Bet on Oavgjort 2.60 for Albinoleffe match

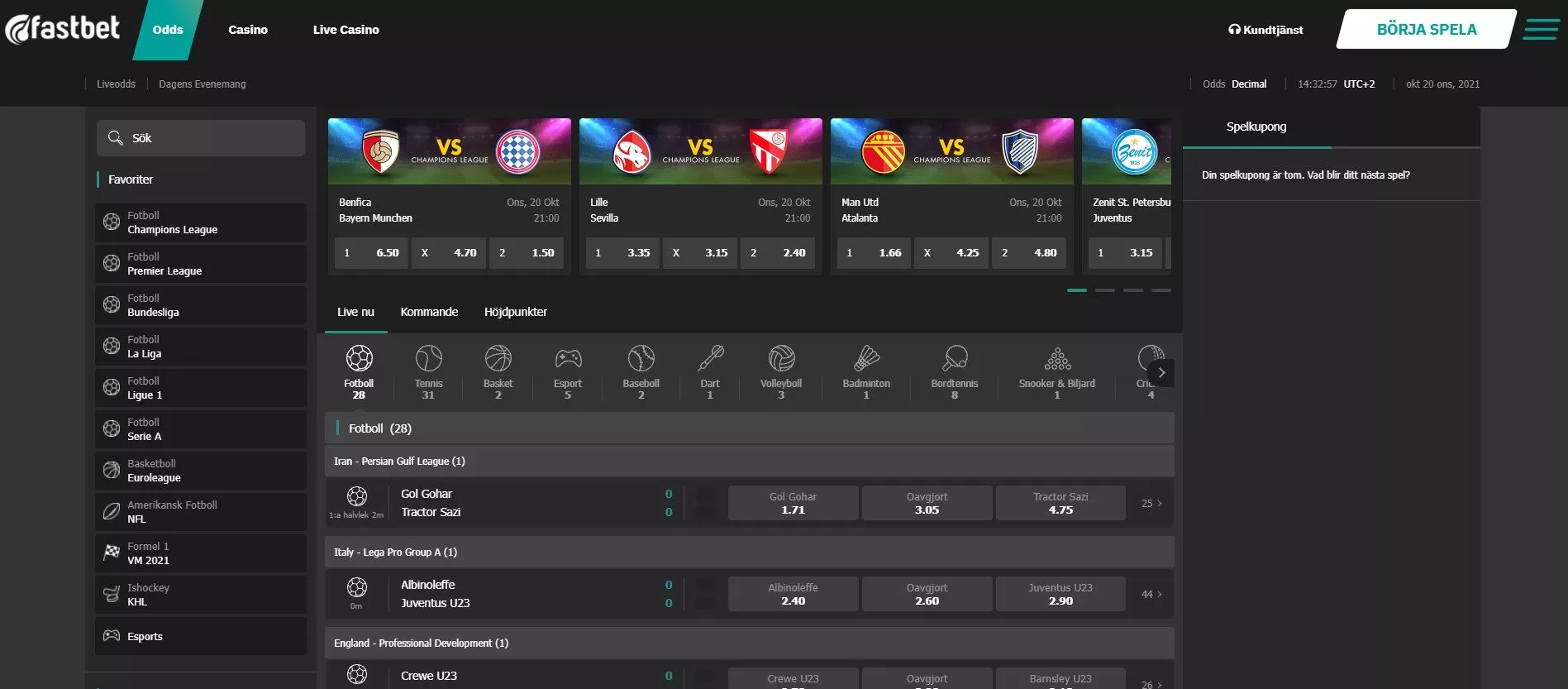927,594
